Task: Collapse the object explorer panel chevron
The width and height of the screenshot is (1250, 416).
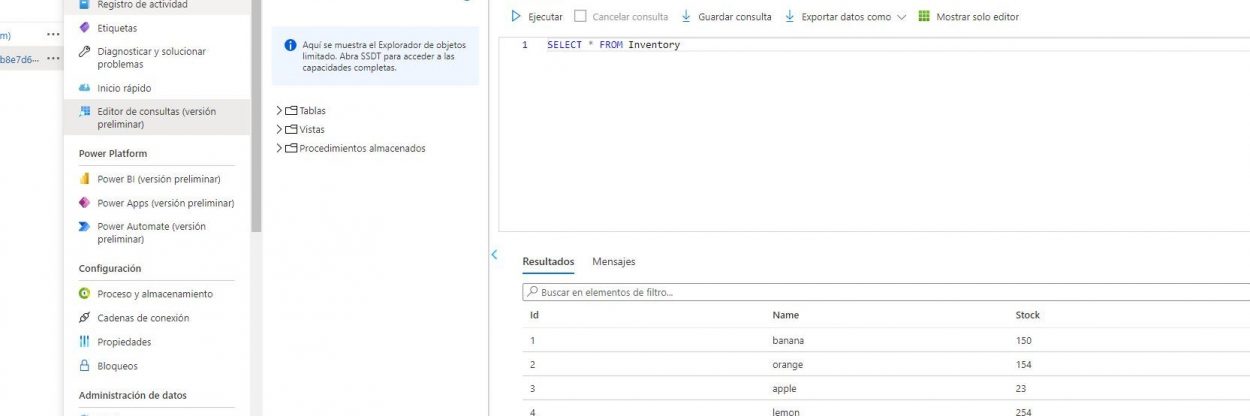Action: click(494, 255)
